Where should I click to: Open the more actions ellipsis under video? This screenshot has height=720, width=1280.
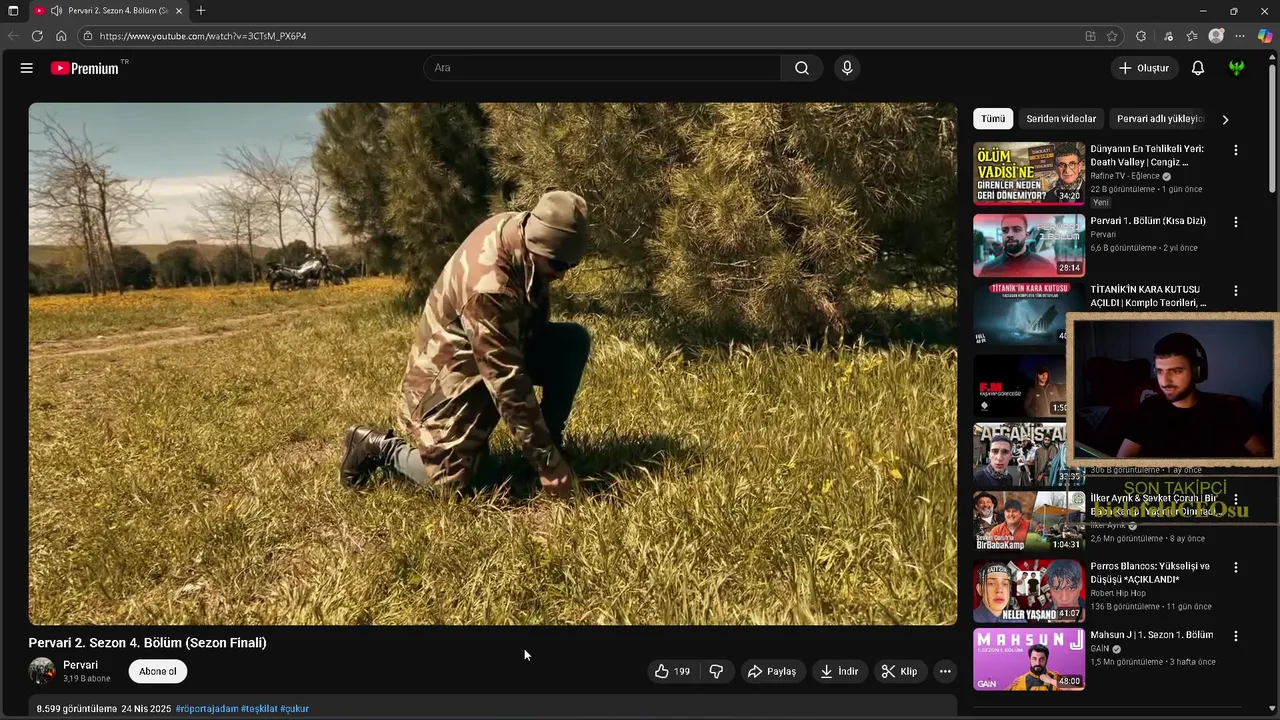pyautogui.click(x=945, y=672)
